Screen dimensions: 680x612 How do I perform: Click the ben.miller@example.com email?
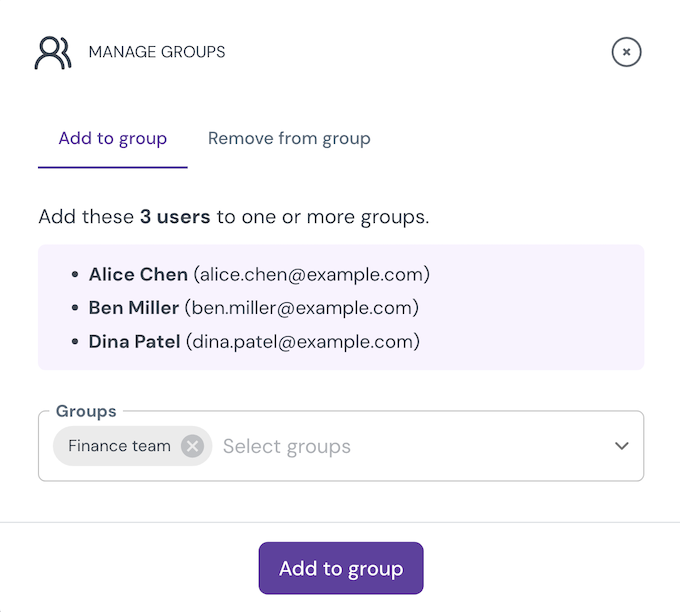click(302, 308)
